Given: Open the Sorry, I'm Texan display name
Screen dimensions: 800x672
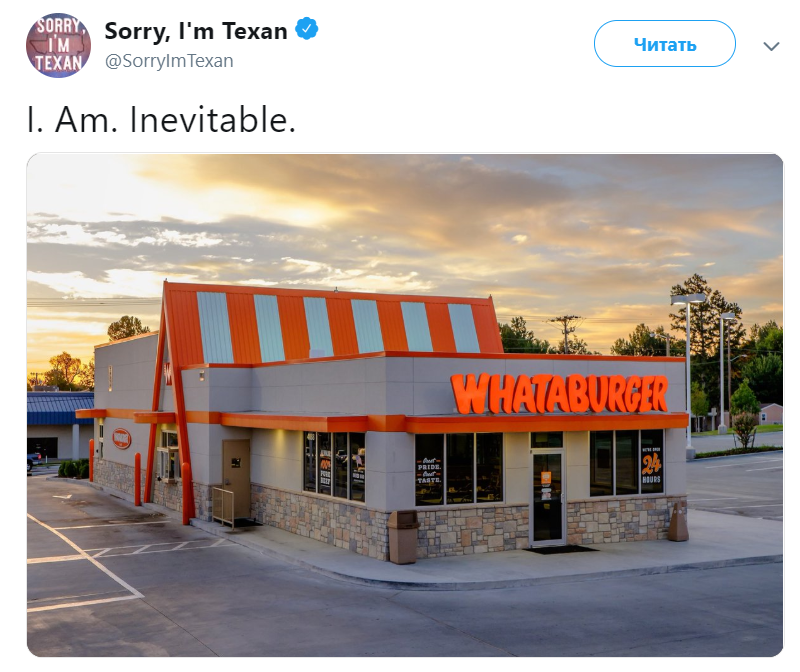Looking at the screenshot, I should coord(196,31).
